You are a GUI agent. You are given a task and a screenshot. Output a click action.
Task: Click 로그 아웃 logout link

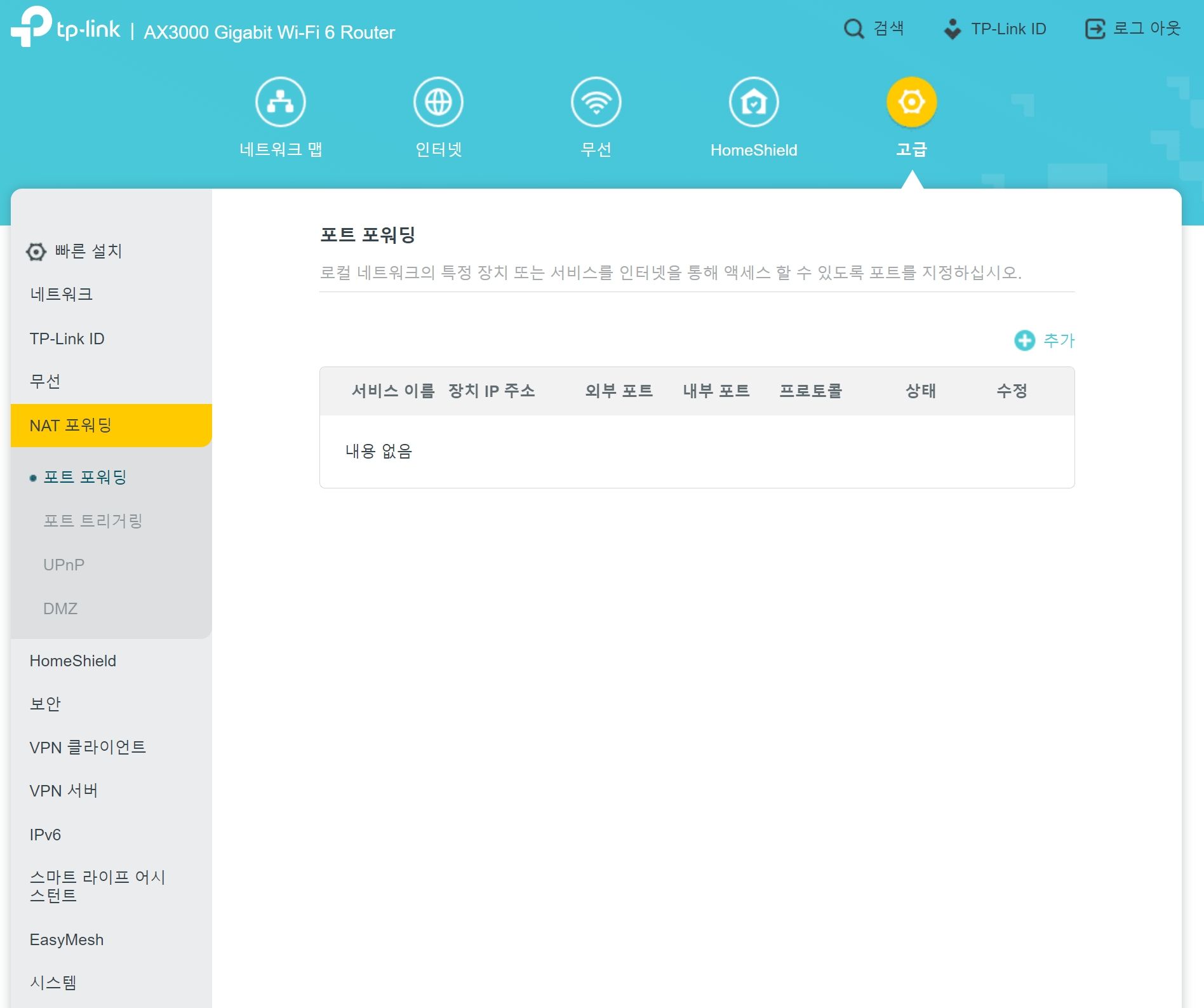coord(1146,29)
